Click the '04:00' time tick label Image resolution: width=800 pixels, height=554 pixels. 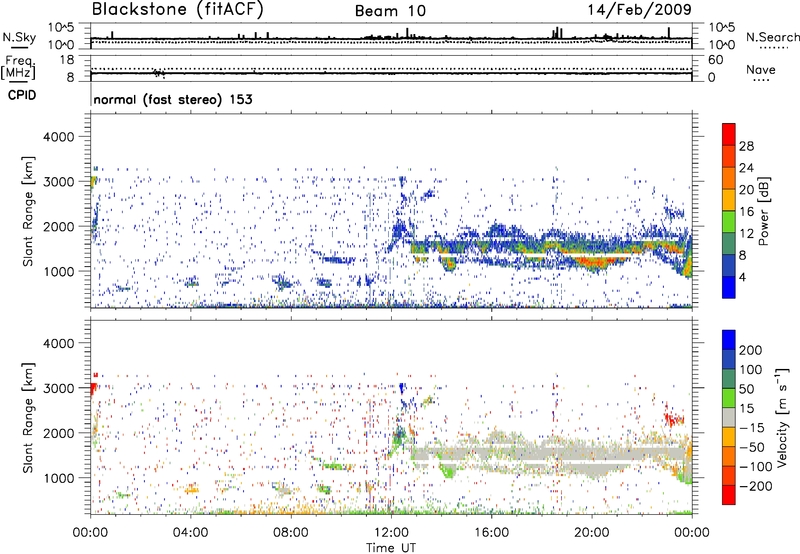[x=190, y=533]
